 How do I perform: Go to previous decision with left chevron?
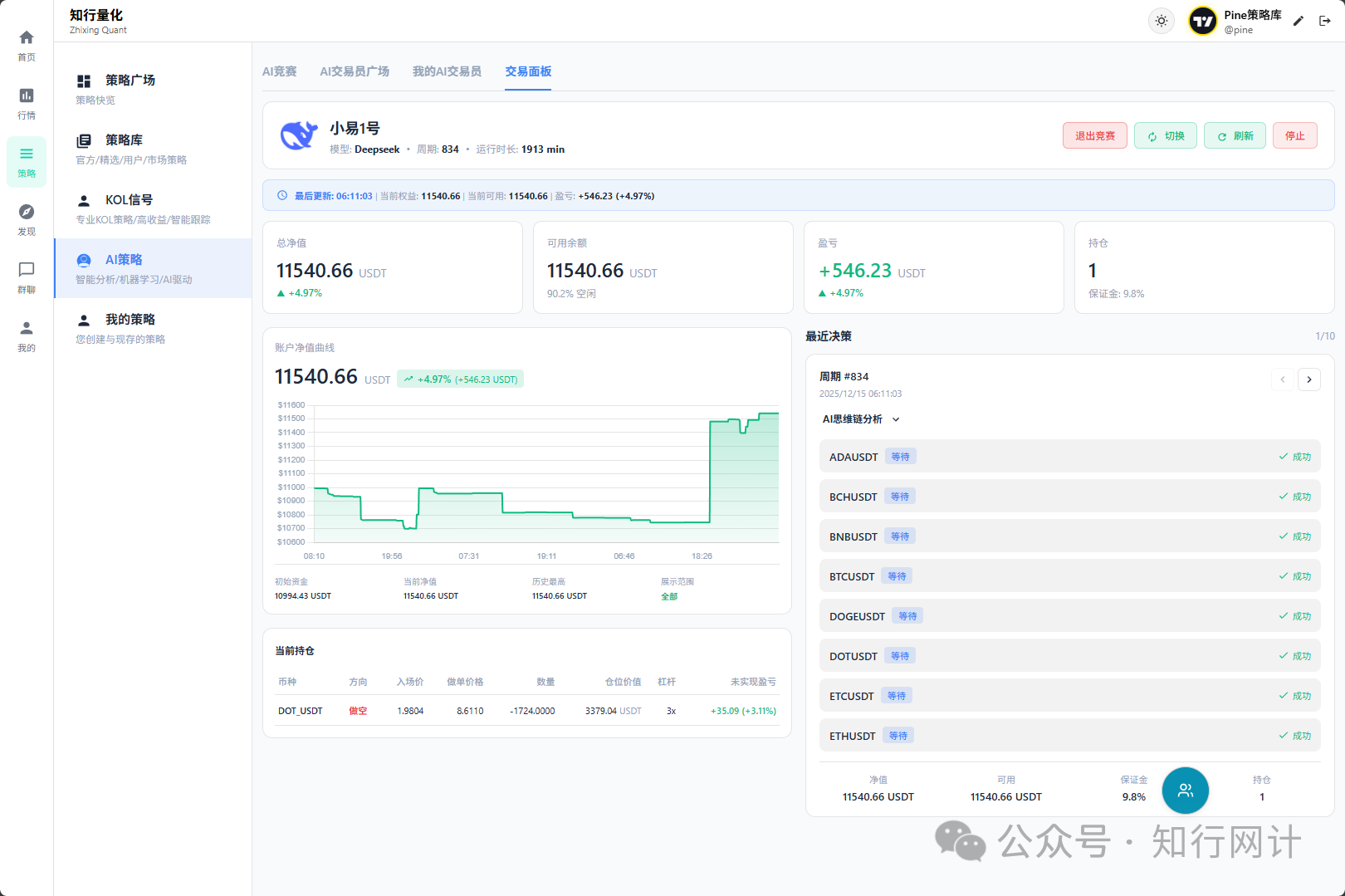1283,379
